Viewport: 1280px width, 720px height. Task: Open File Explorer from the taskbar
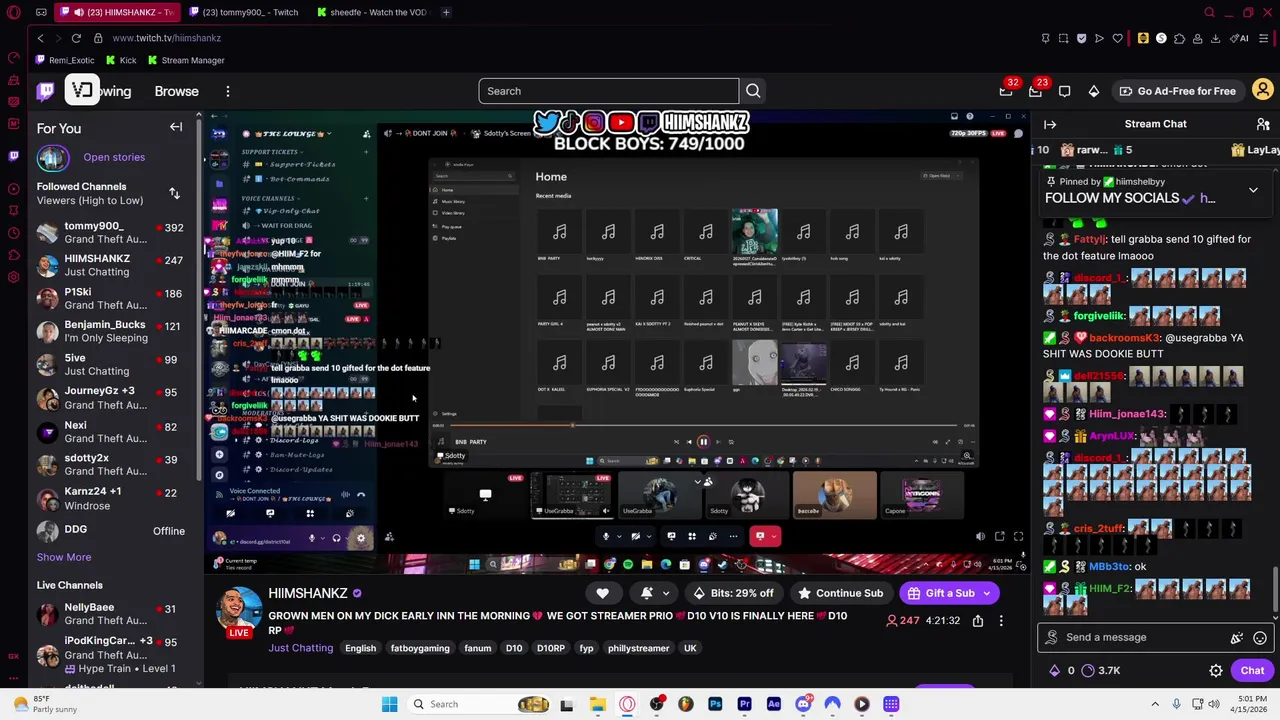(x=598, y=704)
